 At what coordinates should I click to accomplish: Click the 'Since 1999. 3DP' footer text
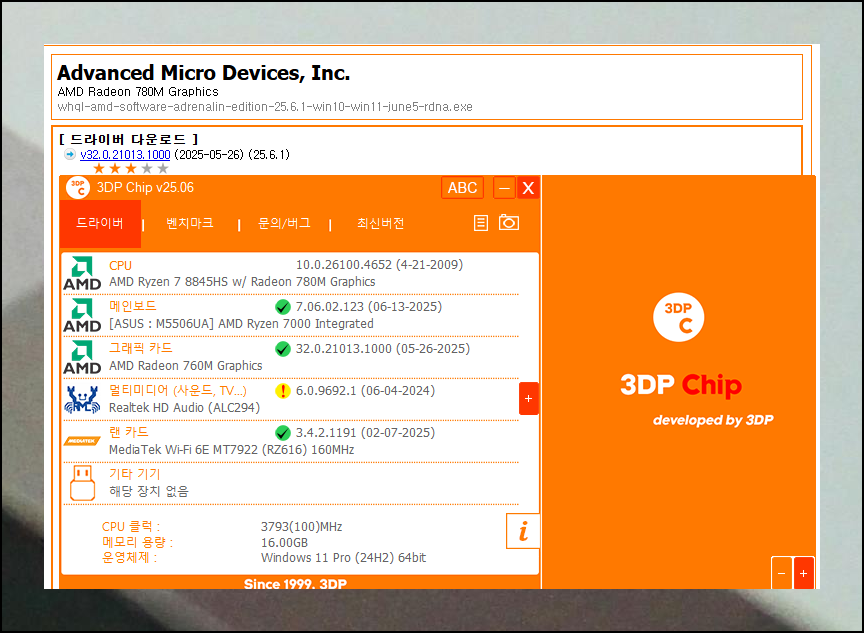(295, 583)
